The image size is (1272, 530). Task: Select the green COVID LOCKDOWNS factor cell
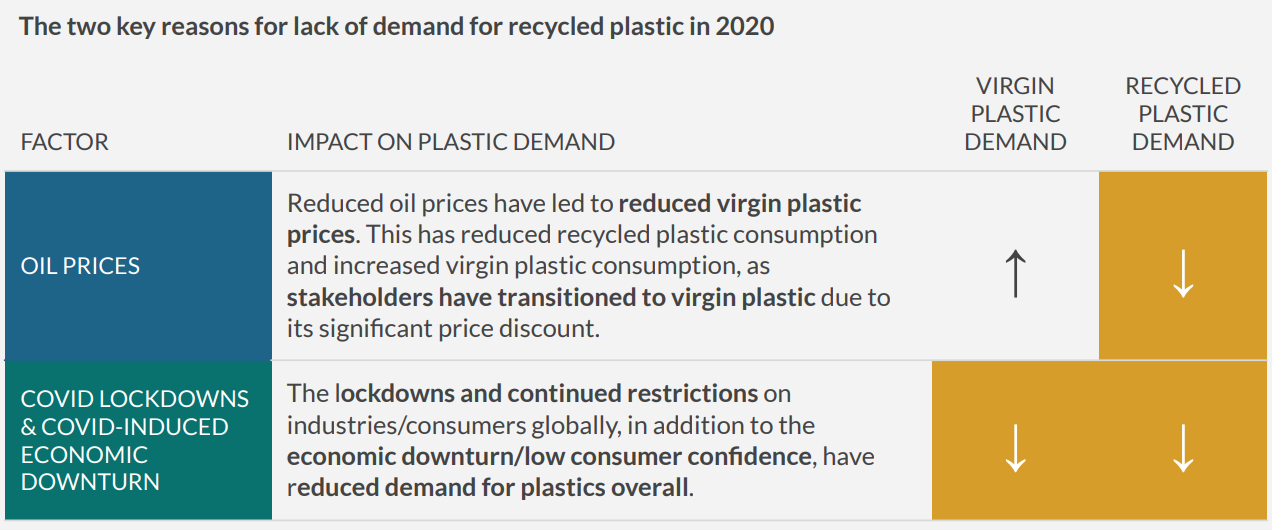pos(138,440)
